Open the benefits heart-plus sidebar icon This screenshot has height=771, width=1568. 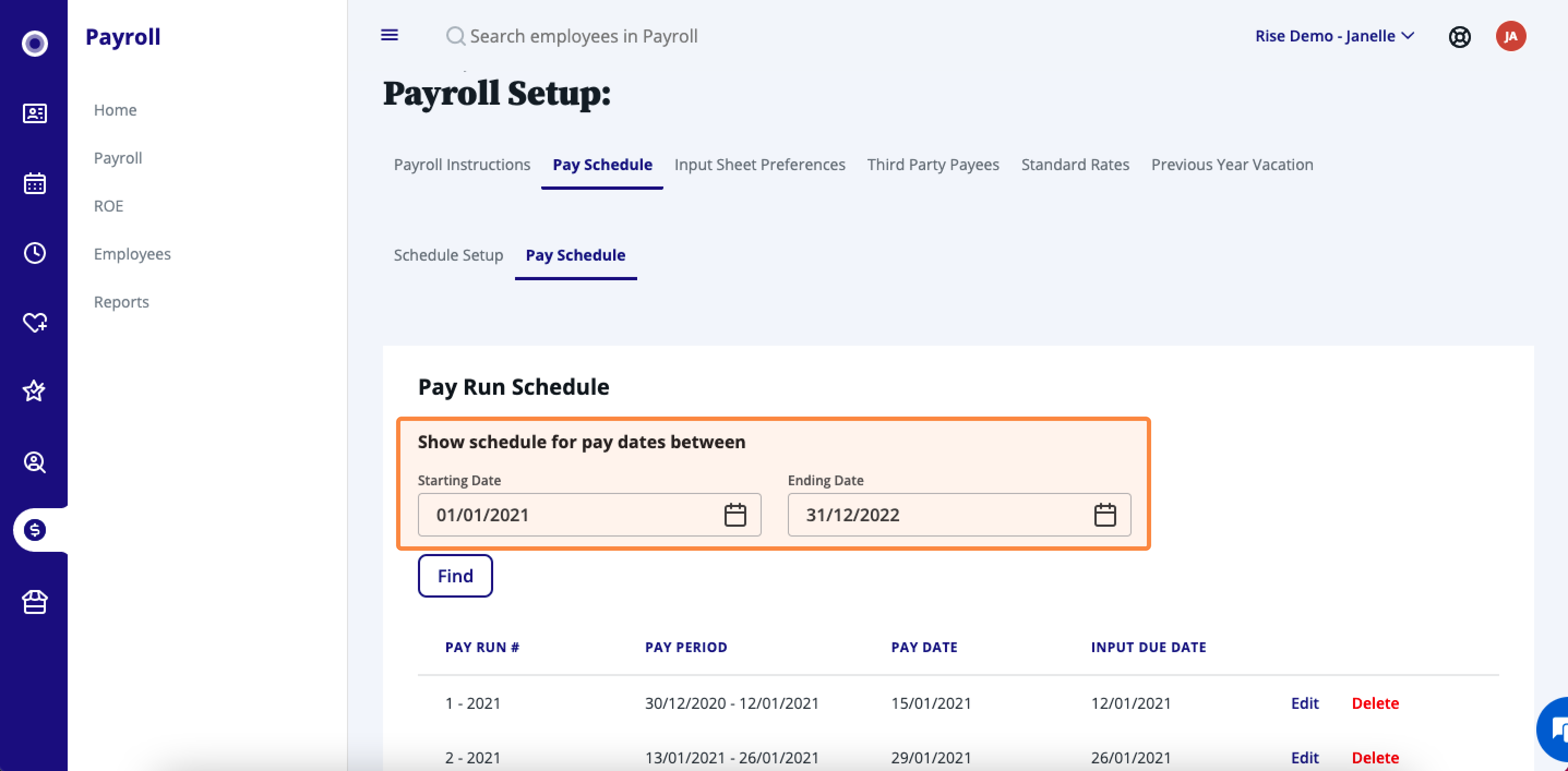point(35,322)
